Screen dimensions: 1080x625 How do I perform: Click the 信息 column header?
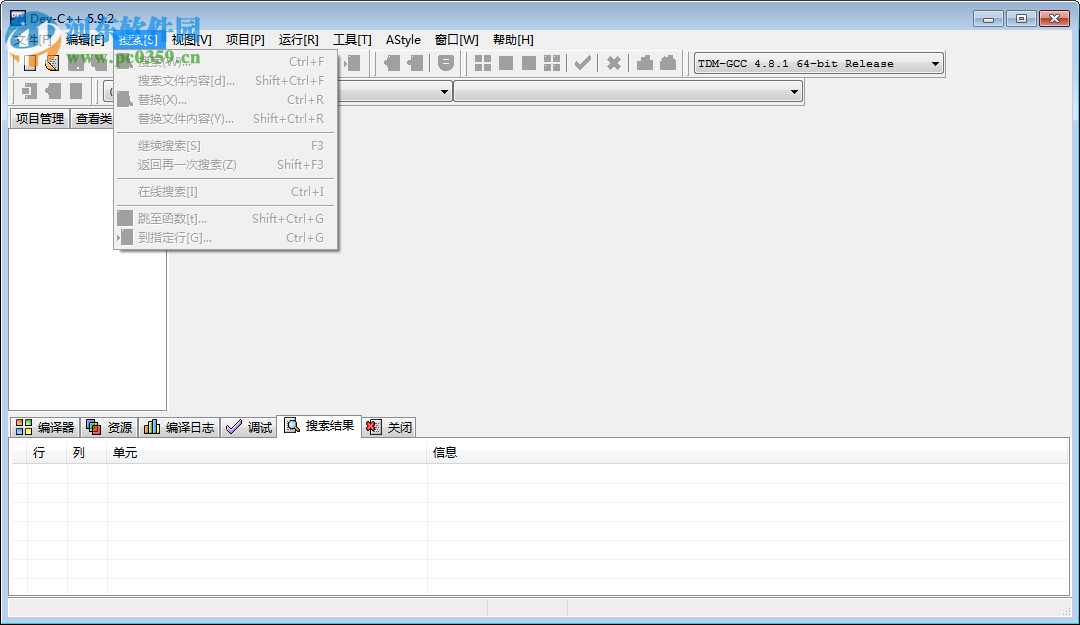[443, 452]
